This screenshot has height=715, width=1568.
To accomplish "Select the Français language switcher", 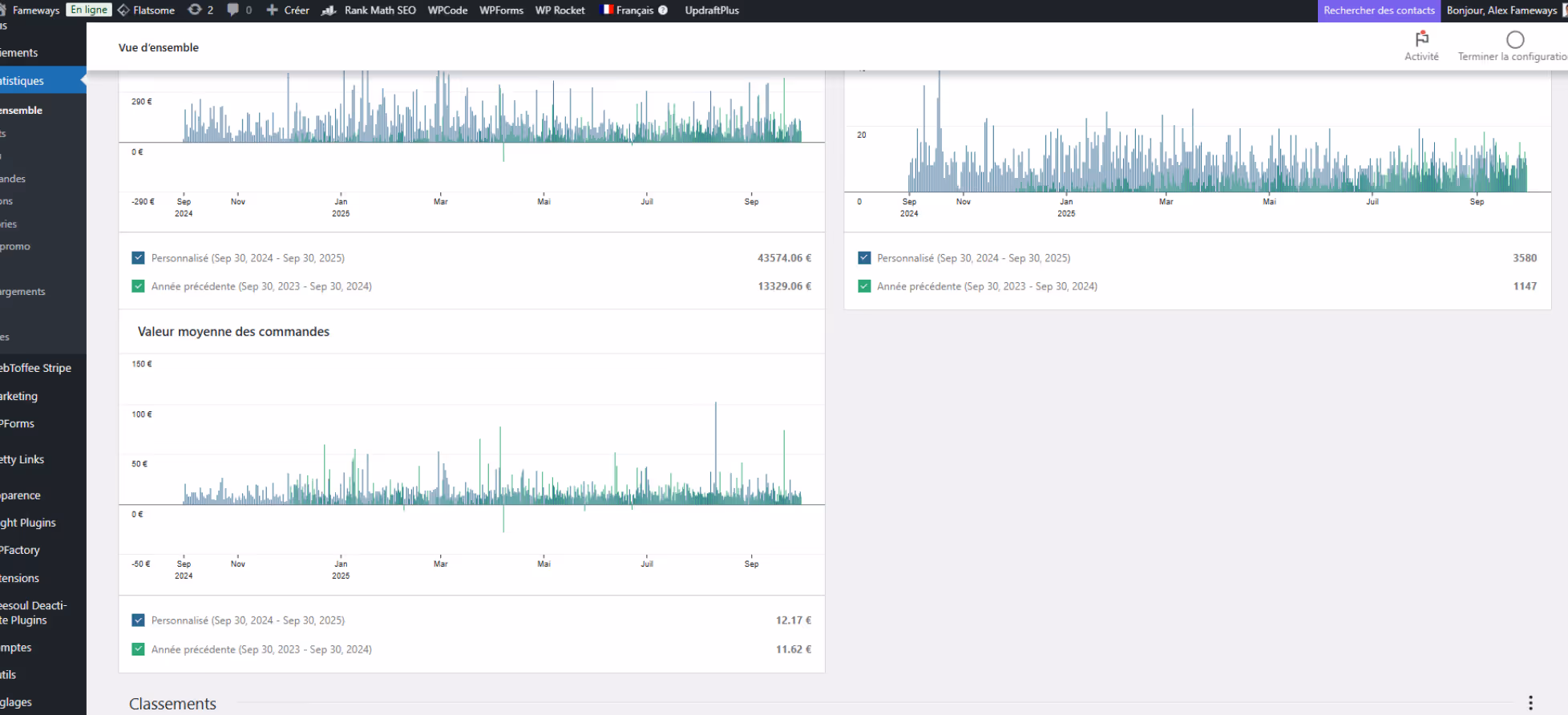I will (634, 10).
